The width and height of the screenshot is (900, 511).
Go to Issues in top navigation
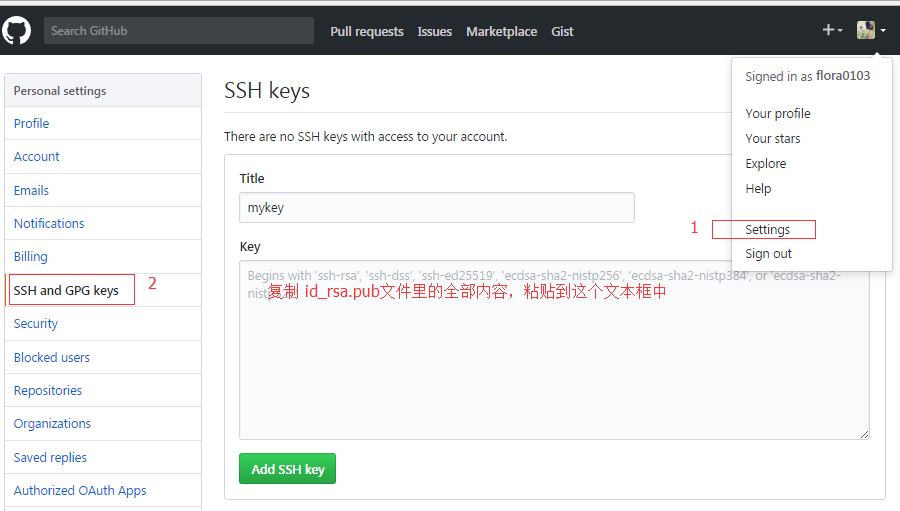[x=434, y=31]
